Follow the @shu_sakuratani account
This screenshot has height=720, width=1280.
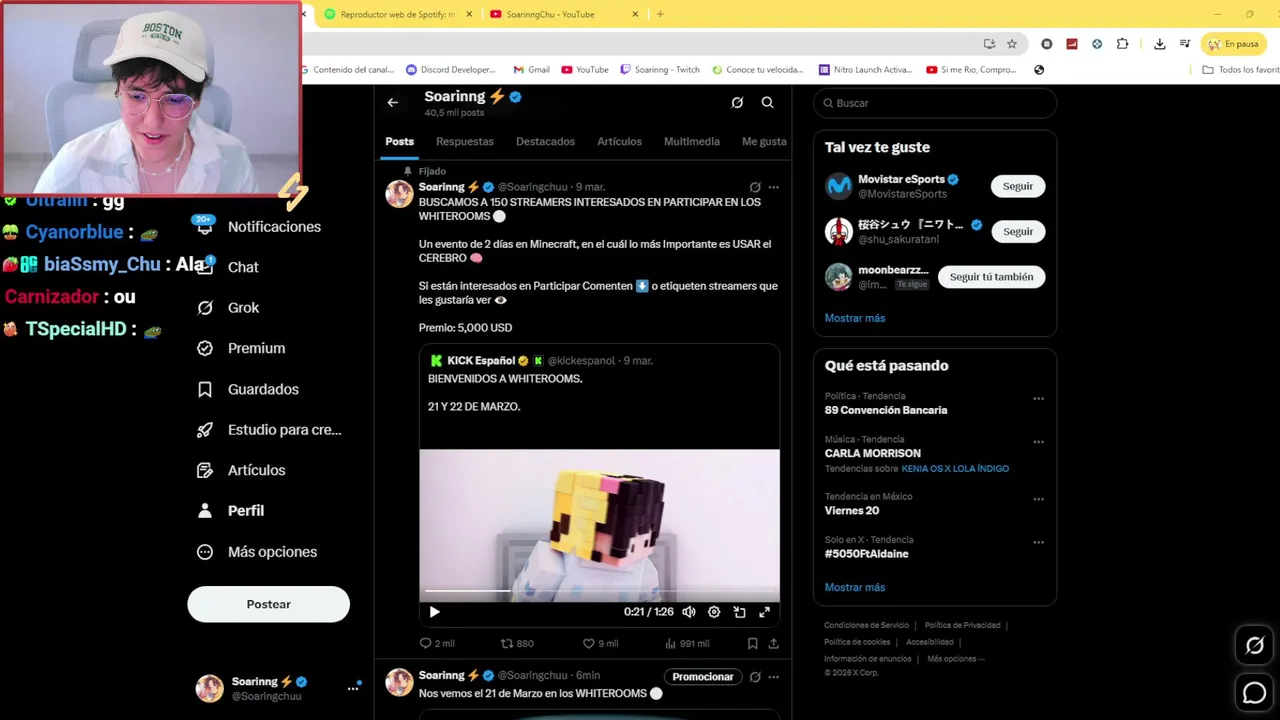click(x=1018, y=231)
